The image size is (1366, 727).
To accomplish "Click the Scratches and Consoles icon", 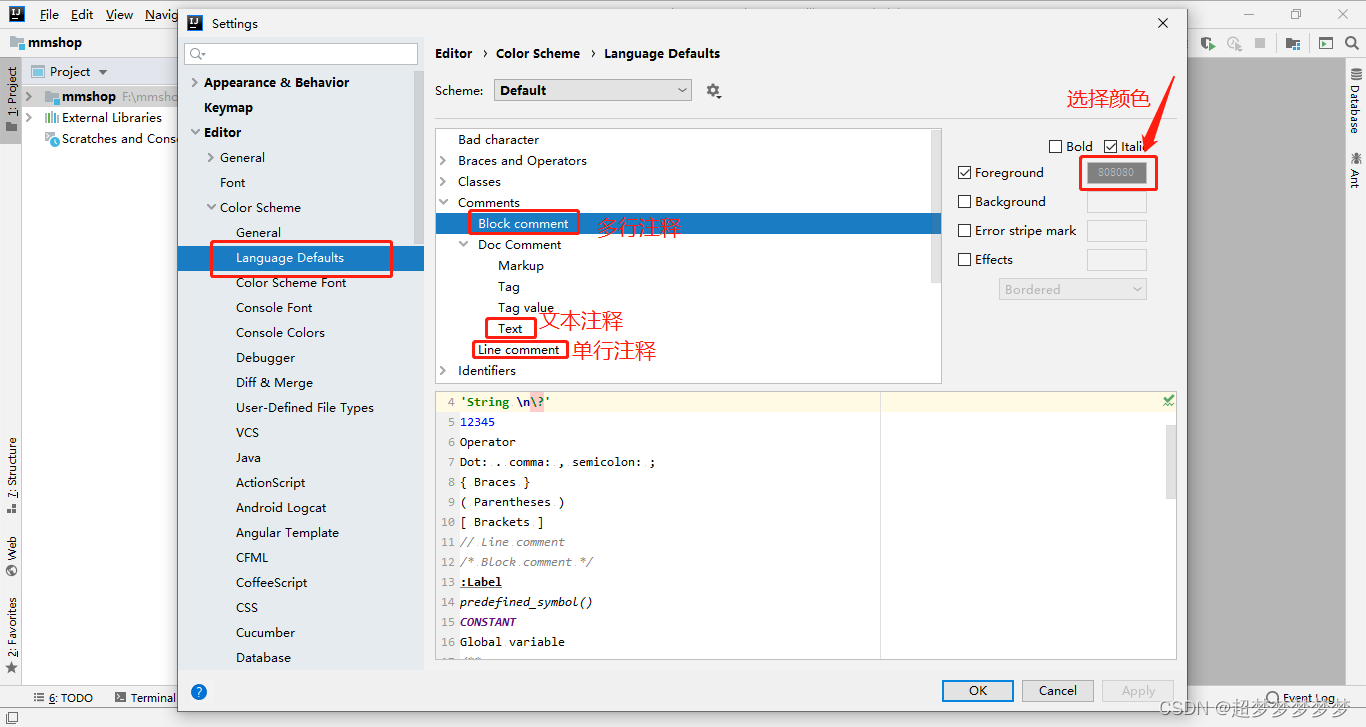I will point(52,139).
